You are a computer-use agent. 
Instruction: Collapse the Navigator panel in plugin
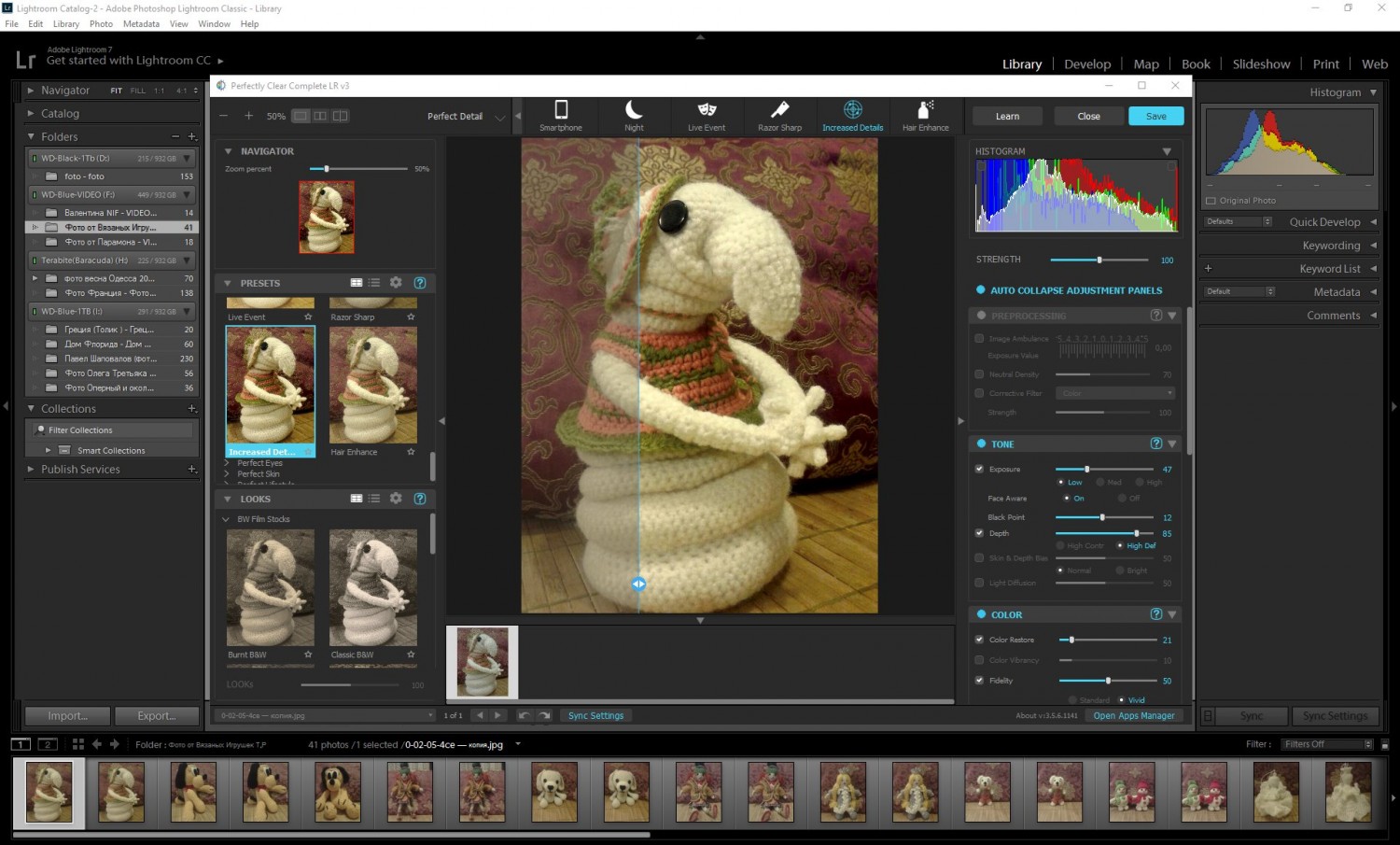click(x=228, y=151)
